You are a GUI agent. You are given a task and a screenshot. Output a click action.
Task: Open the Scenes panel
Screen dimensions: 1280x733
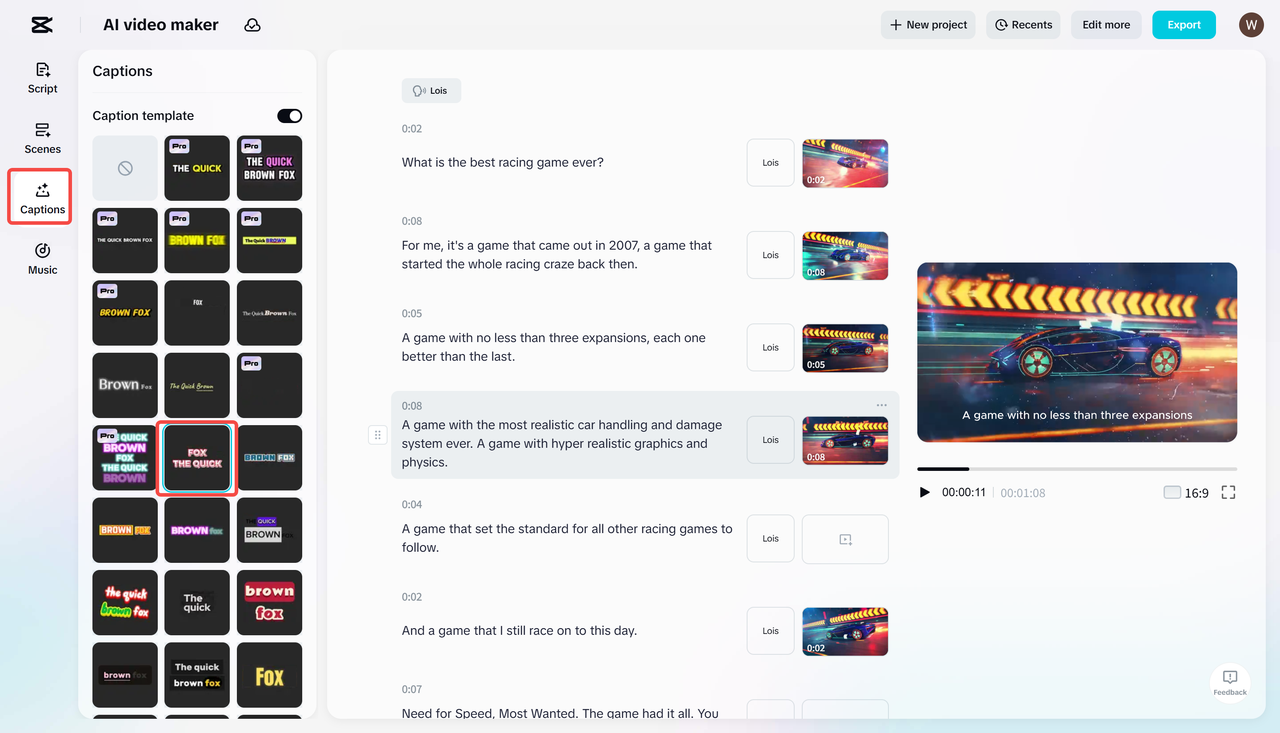[42, 138]
